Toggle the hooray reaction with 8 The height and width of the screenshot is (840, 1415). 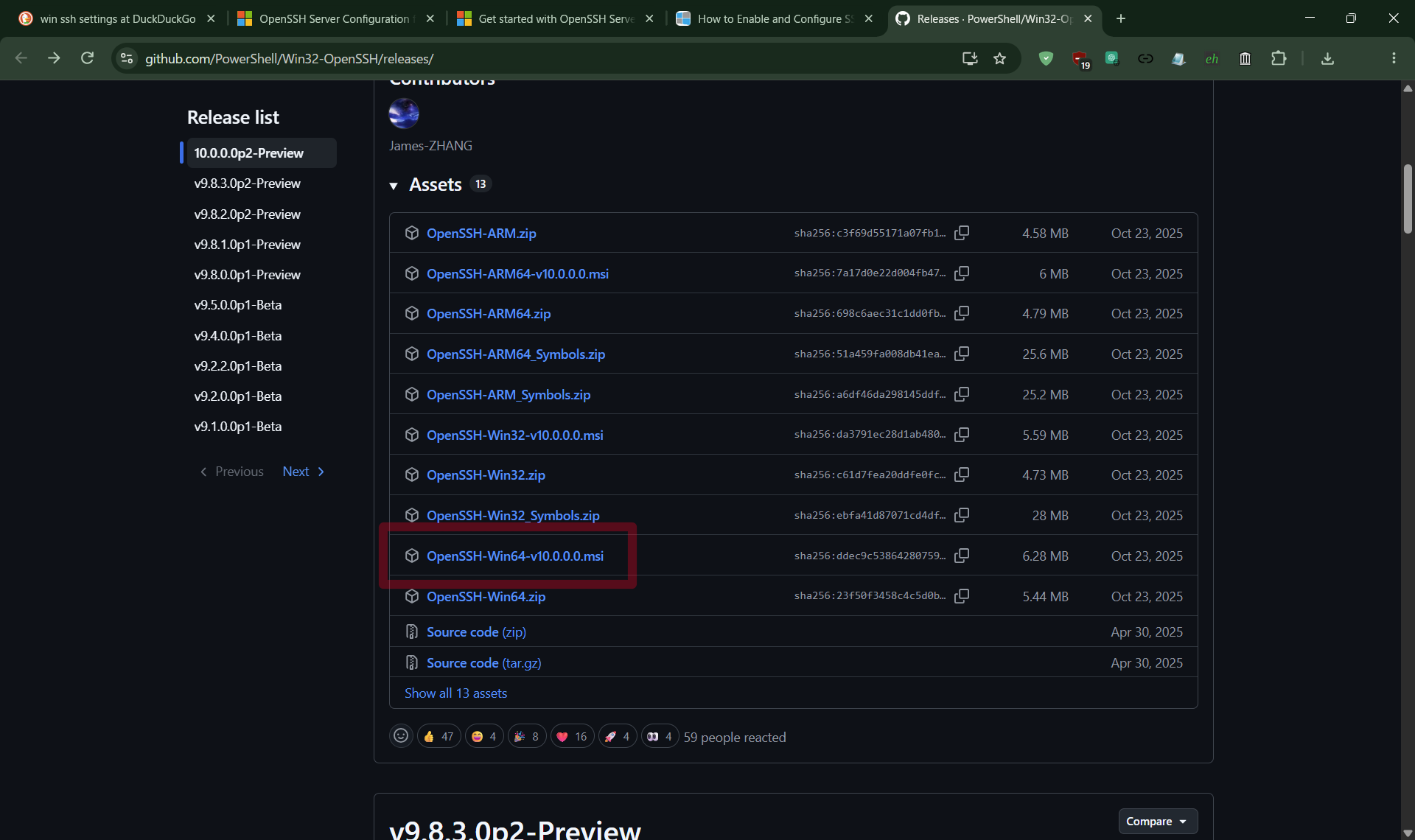(x=527, y=736)
